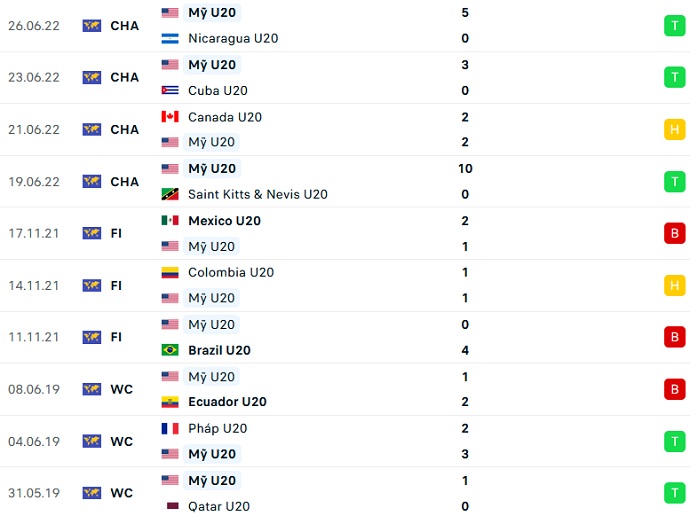The height and width of the screenshot is (516, 690).
Task: Open the Brazil U20 team link
Action: pos(219,350)
